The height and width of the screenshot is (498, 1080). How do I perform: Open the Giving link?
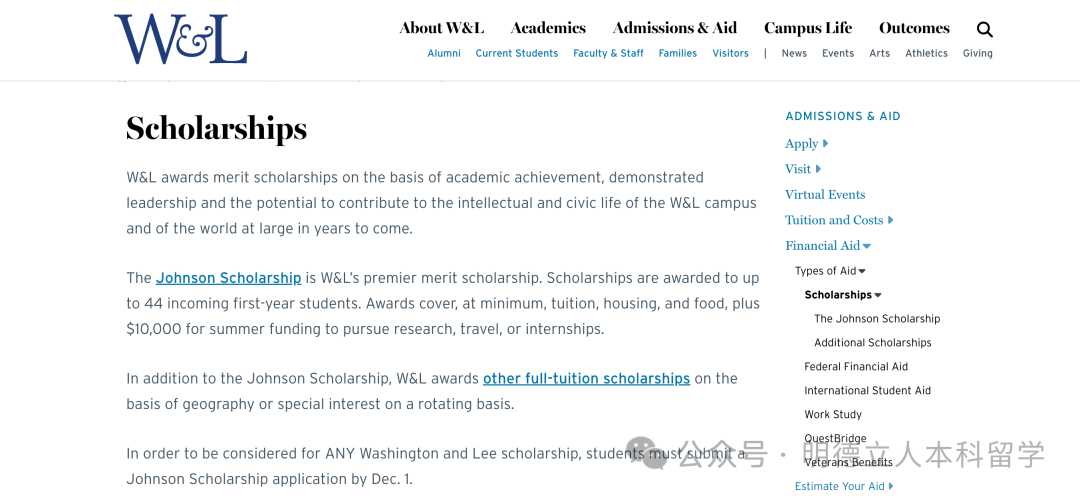tap(977, 54)
